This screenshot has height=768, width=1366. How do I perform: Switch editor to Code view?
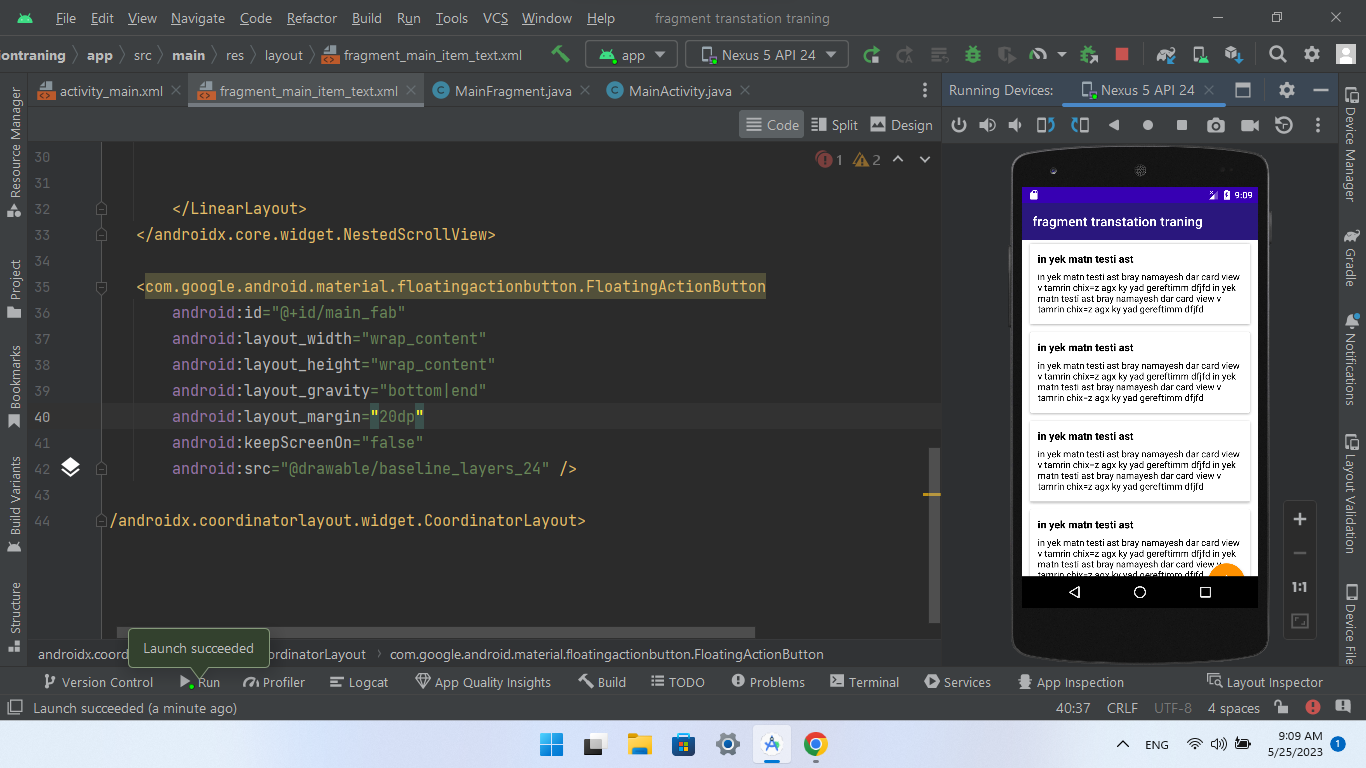773,125
